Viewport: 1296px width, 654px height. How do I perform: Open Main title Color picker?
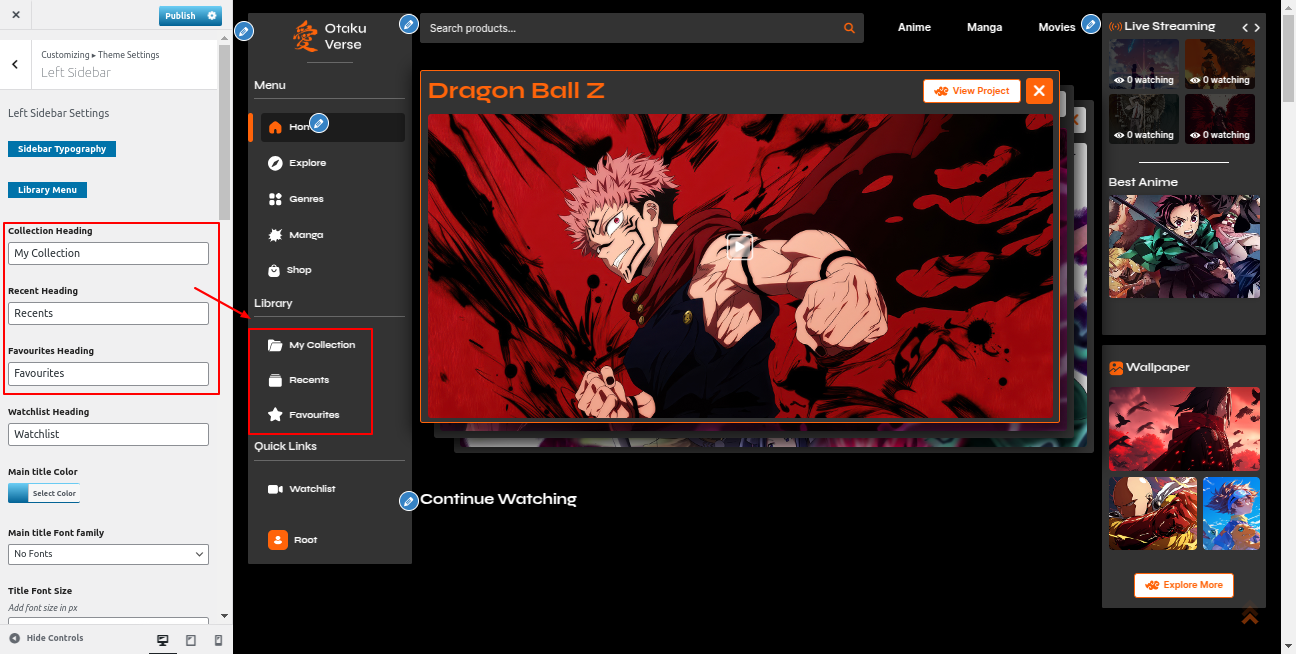coord(44,493)
